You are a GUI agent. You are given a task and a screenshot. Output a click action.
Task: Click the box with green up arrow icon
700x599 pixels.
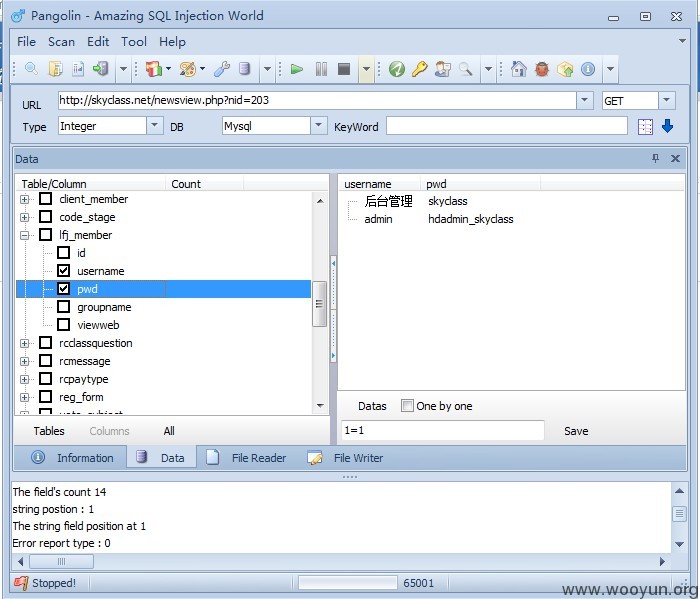click(x=565, y=69)
